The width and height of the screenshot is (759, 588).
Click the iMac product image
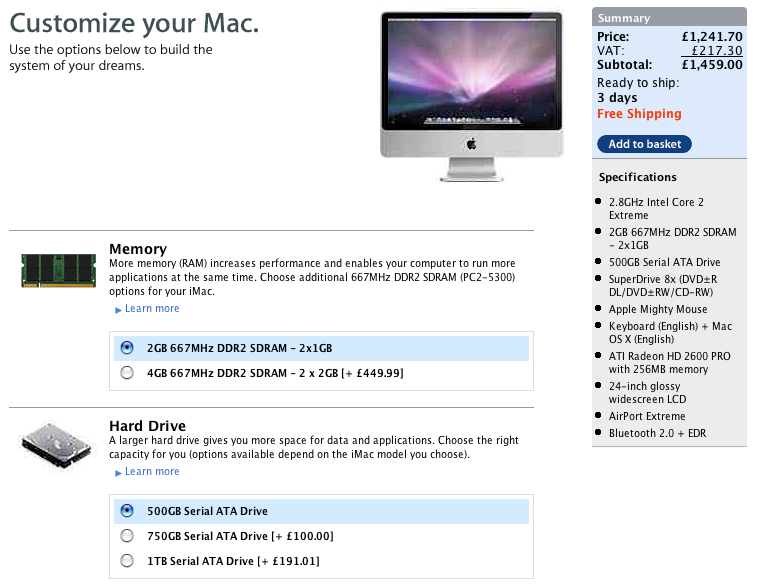click(x=471, y=97)
